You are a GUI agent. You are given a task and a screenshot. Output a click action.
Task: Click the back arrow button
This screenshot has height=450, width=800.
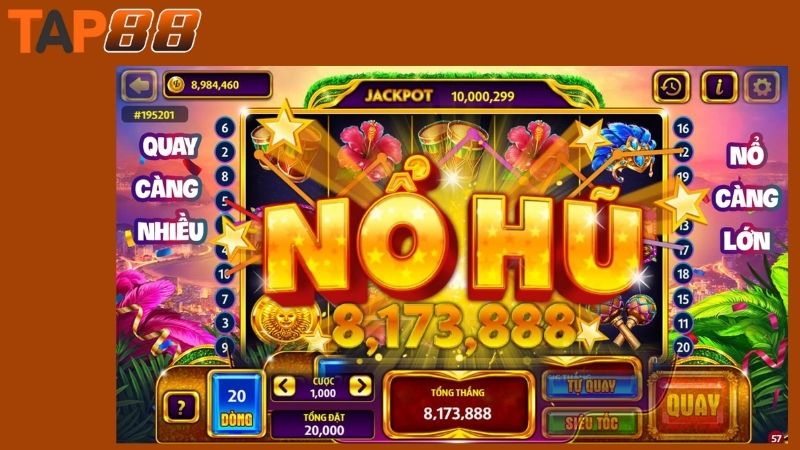tap(139, 85)
